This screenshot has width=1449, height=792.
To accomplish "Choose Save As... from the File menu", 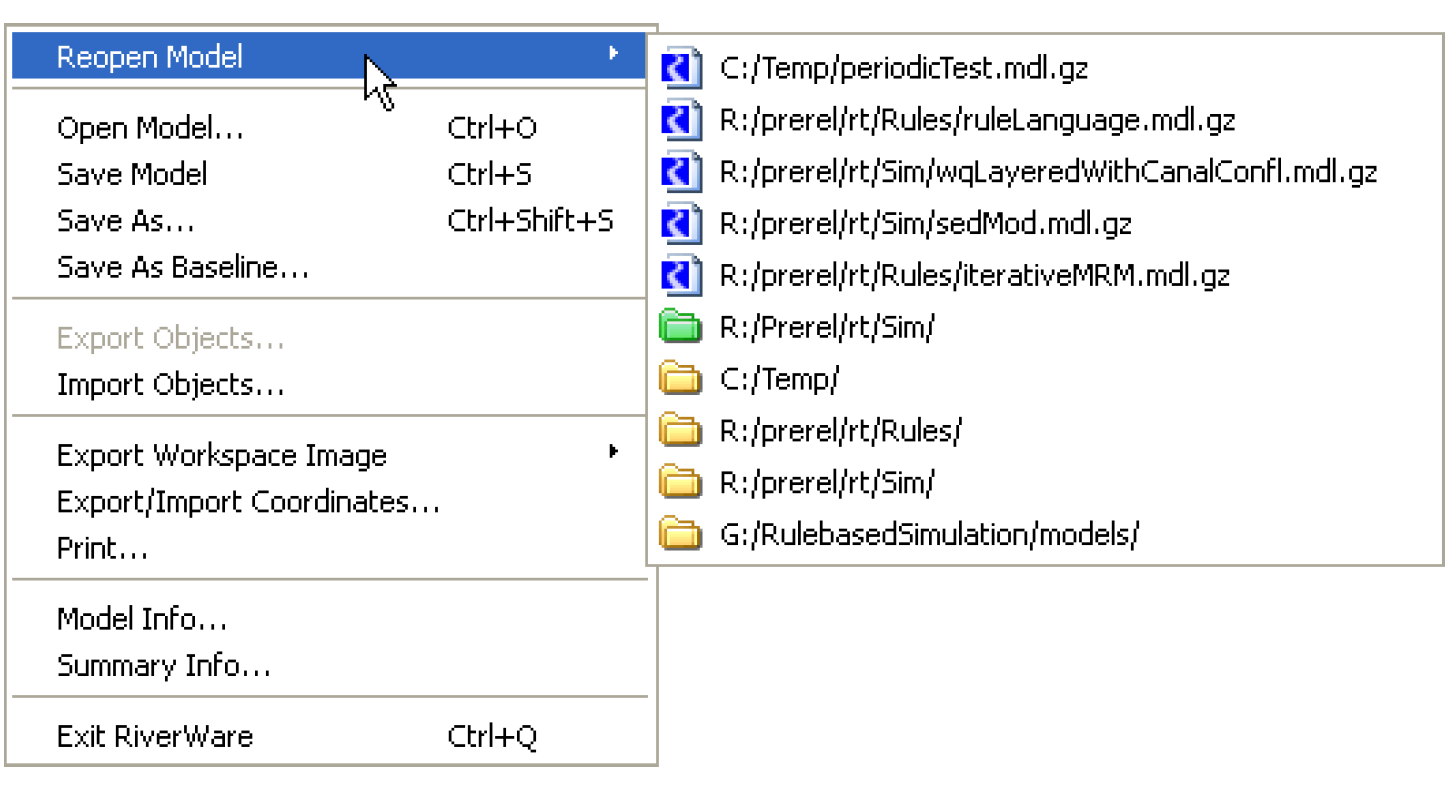I will coord(126,220).
